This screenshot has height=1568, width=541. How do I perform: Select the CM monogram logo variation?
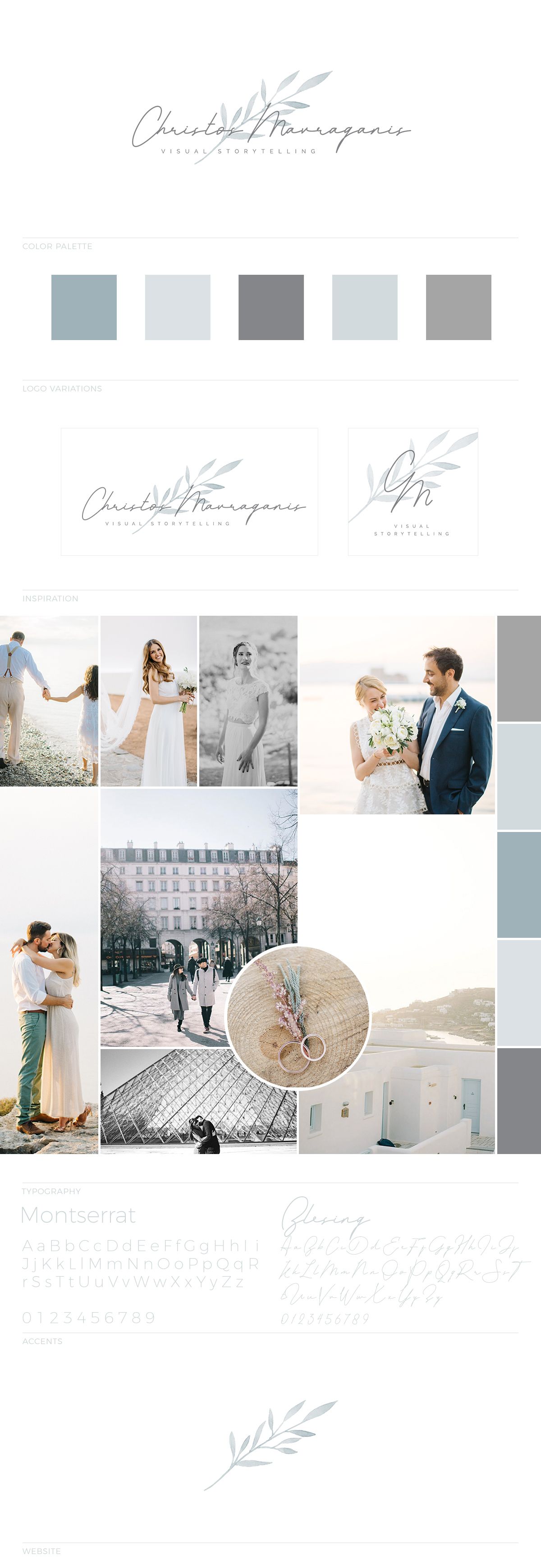(x=413, y=491)
